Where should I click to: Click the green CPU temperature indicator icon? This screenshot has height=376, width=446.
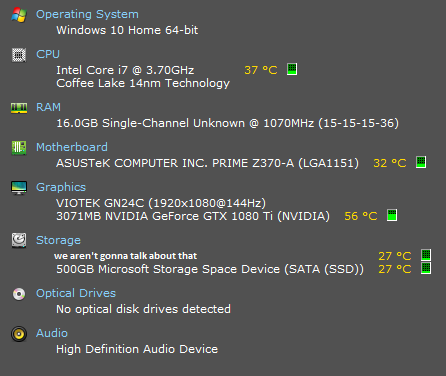(x=292, y=69)
